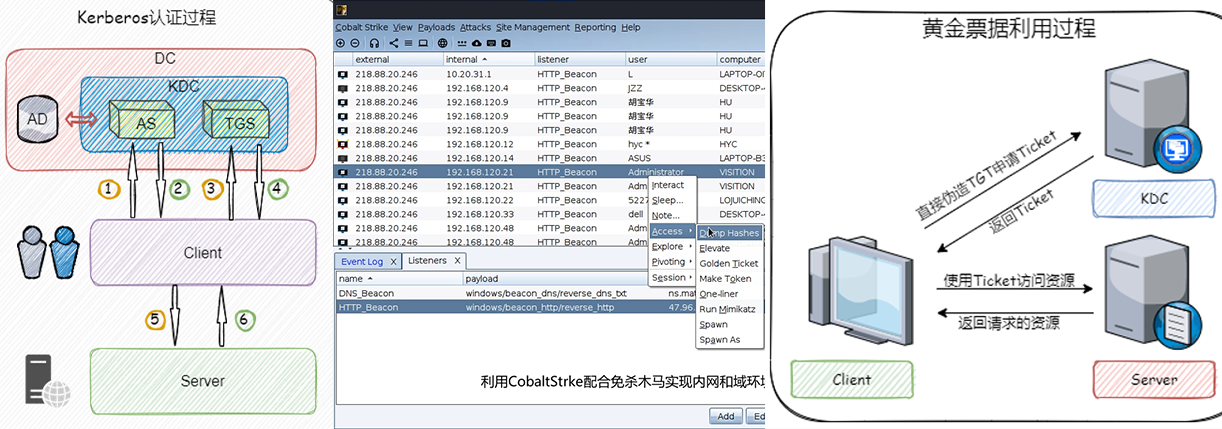View keystrokes using the keyboard icon

coord(491,43)
